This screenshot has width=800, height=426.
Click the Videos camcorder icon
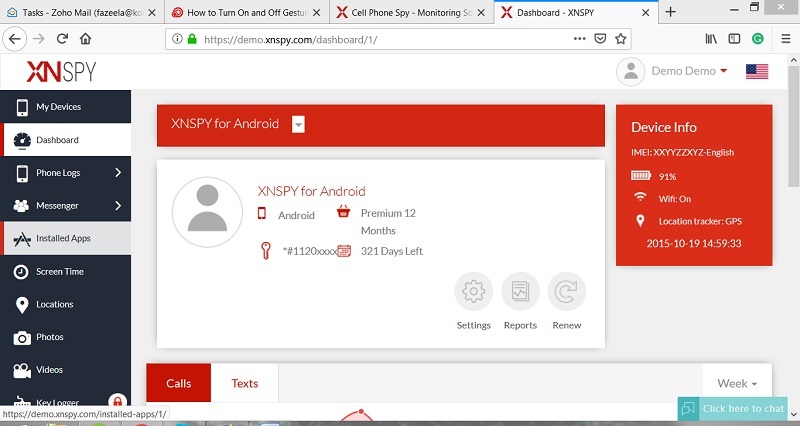[x=22, y=370]
